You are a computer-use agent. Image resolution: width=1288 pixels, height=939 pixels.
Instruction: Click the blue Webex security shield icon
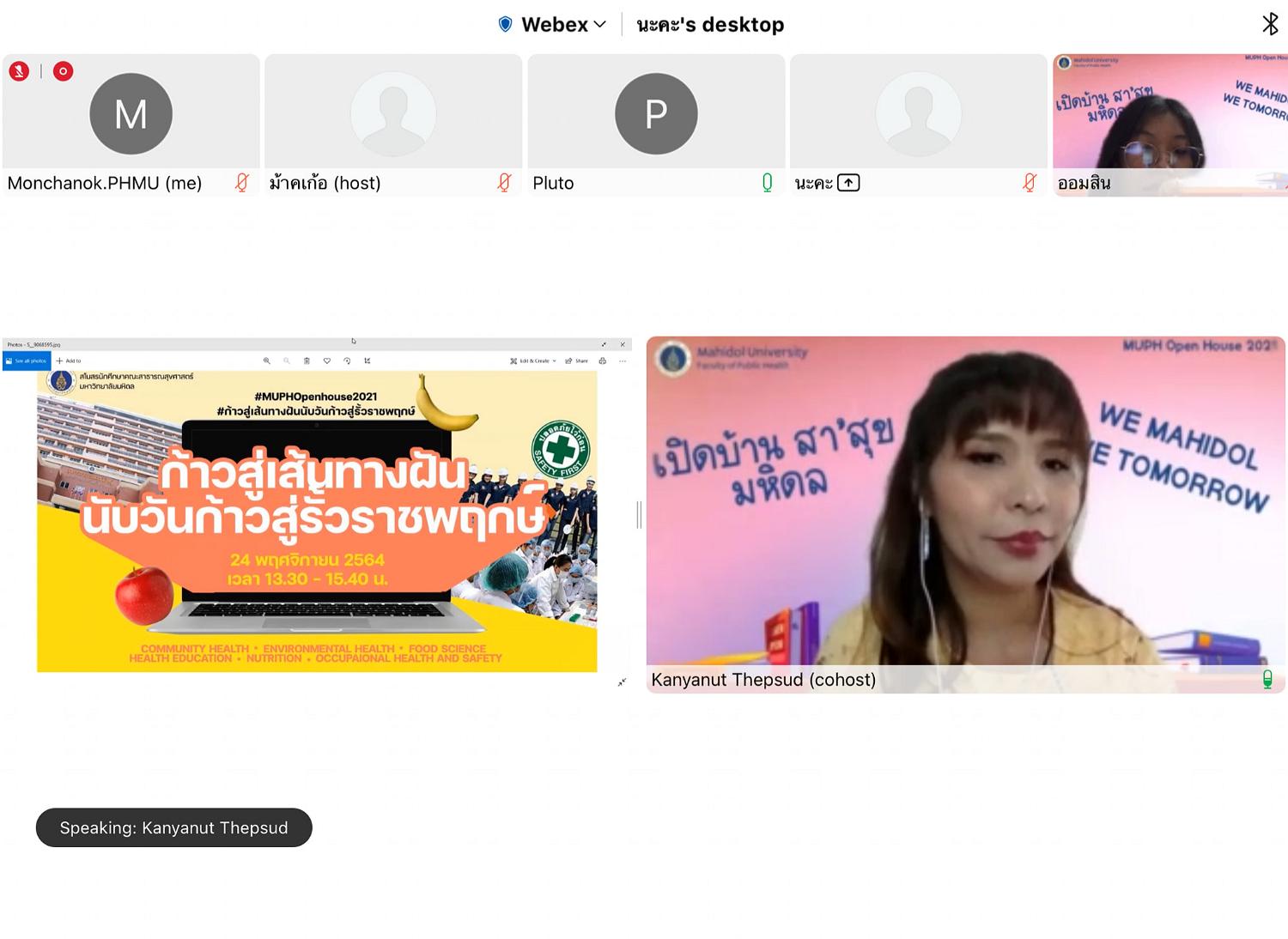click(x=506, y=24)
